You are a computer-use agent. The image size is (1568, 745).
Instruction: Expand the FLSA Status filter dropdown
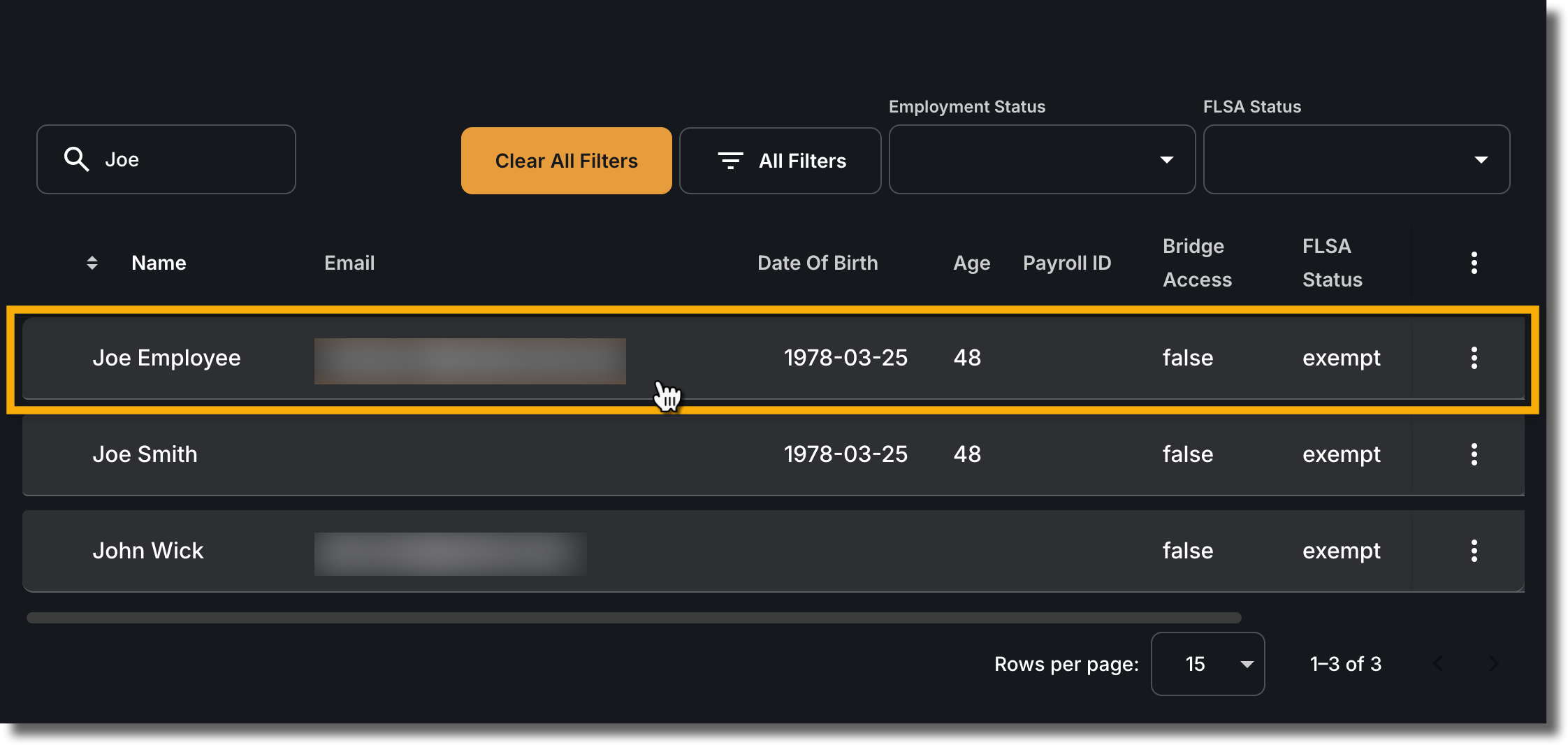1356,159
